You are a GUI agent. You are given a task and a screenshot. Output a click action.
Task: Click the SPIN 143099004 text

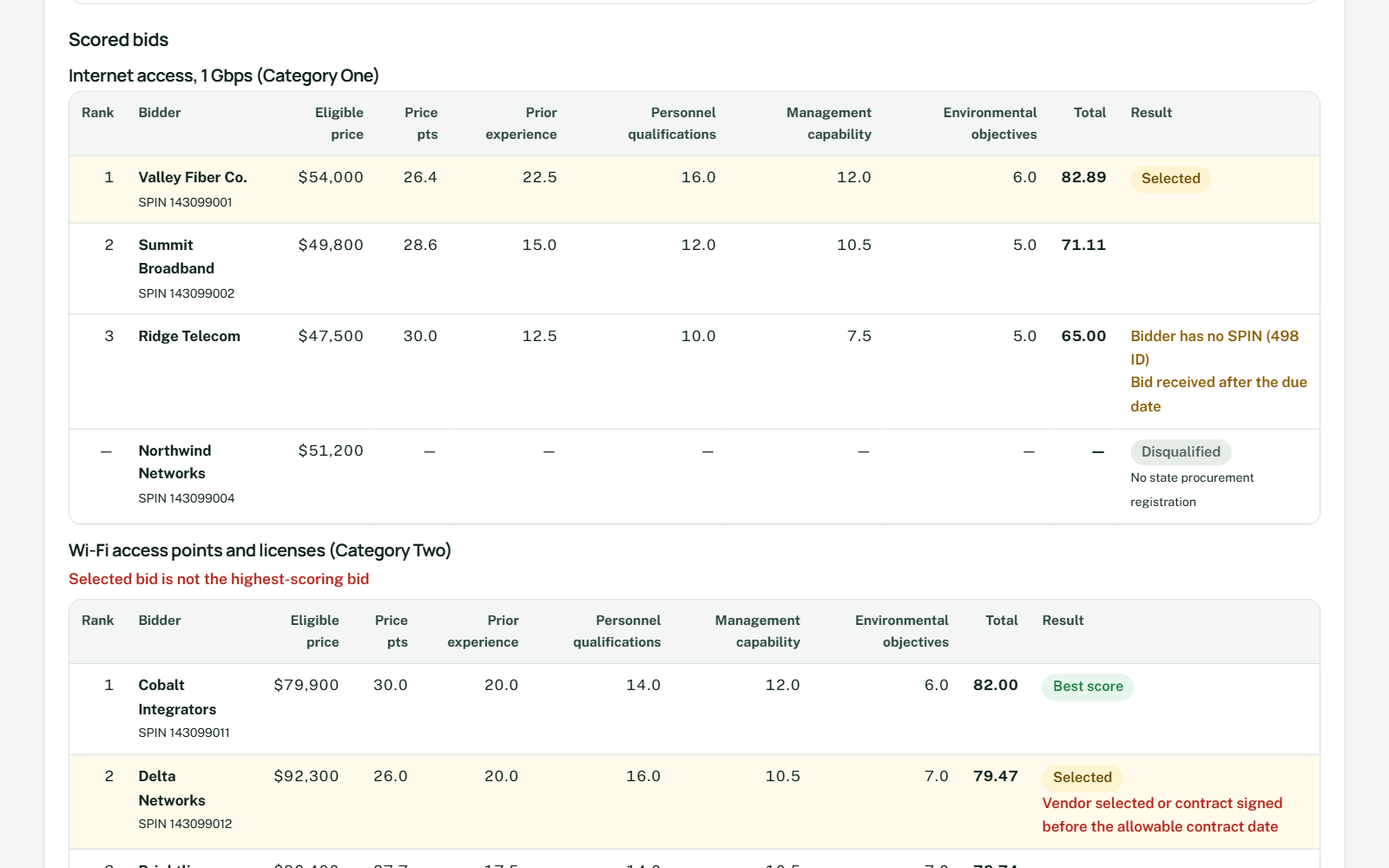[187, 498]
